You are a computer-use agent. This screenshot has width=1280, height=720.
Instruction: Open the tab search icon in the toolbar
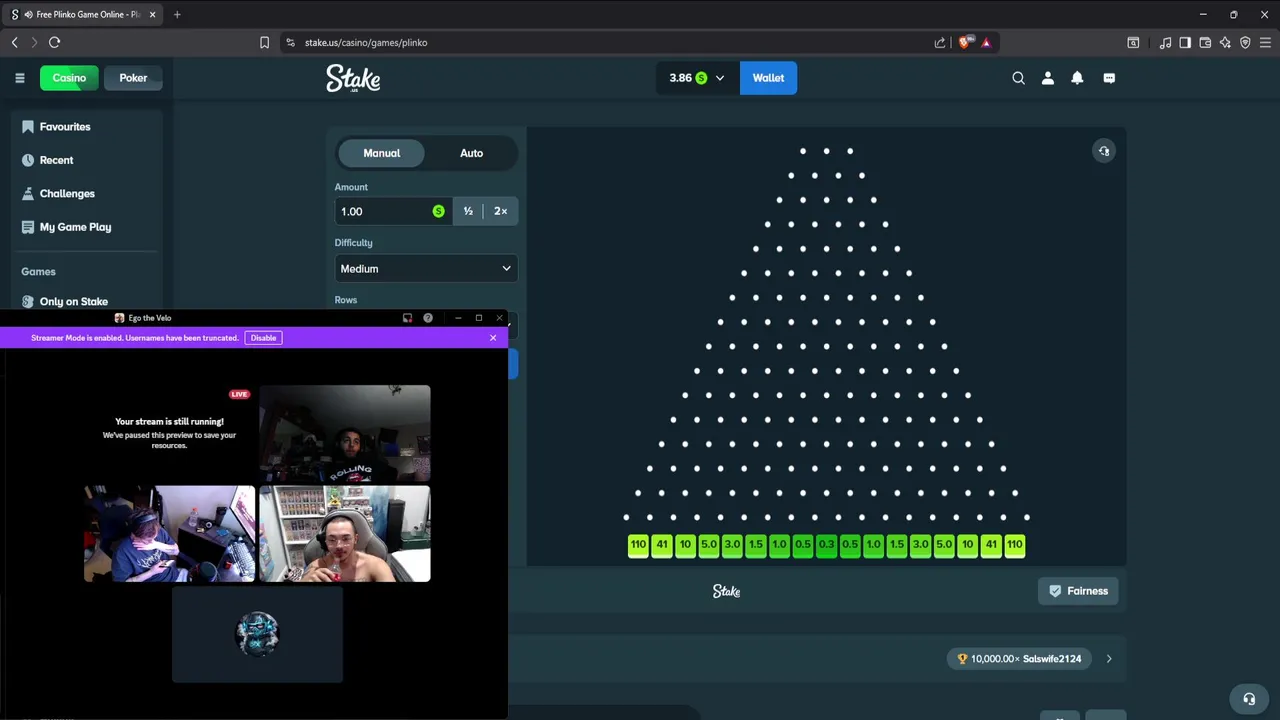(1133, 42)
